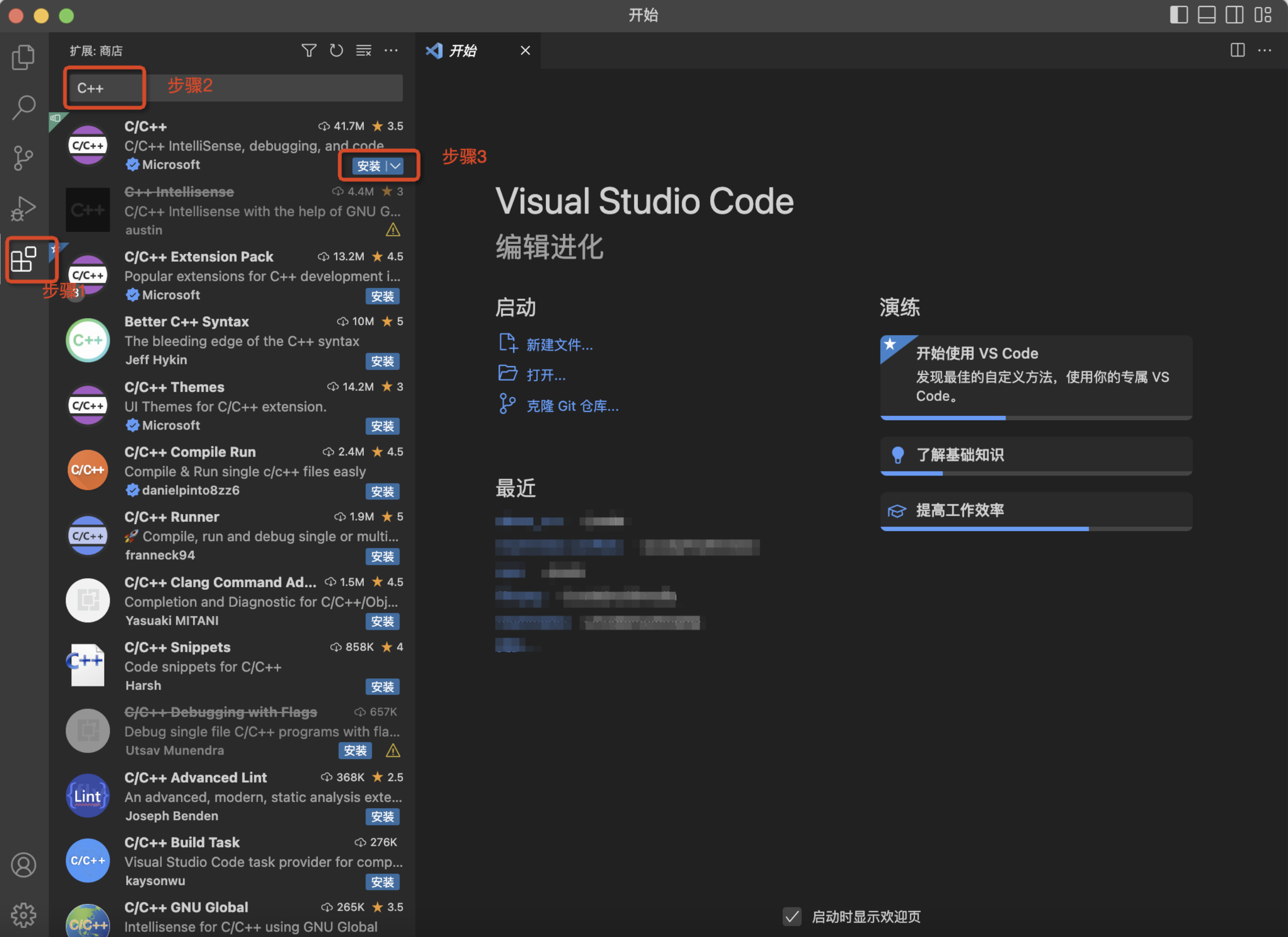Install C/C++ Debugging with Flags extension
1288x937 pixels.
pyautogui.click(x=355, y=751)
